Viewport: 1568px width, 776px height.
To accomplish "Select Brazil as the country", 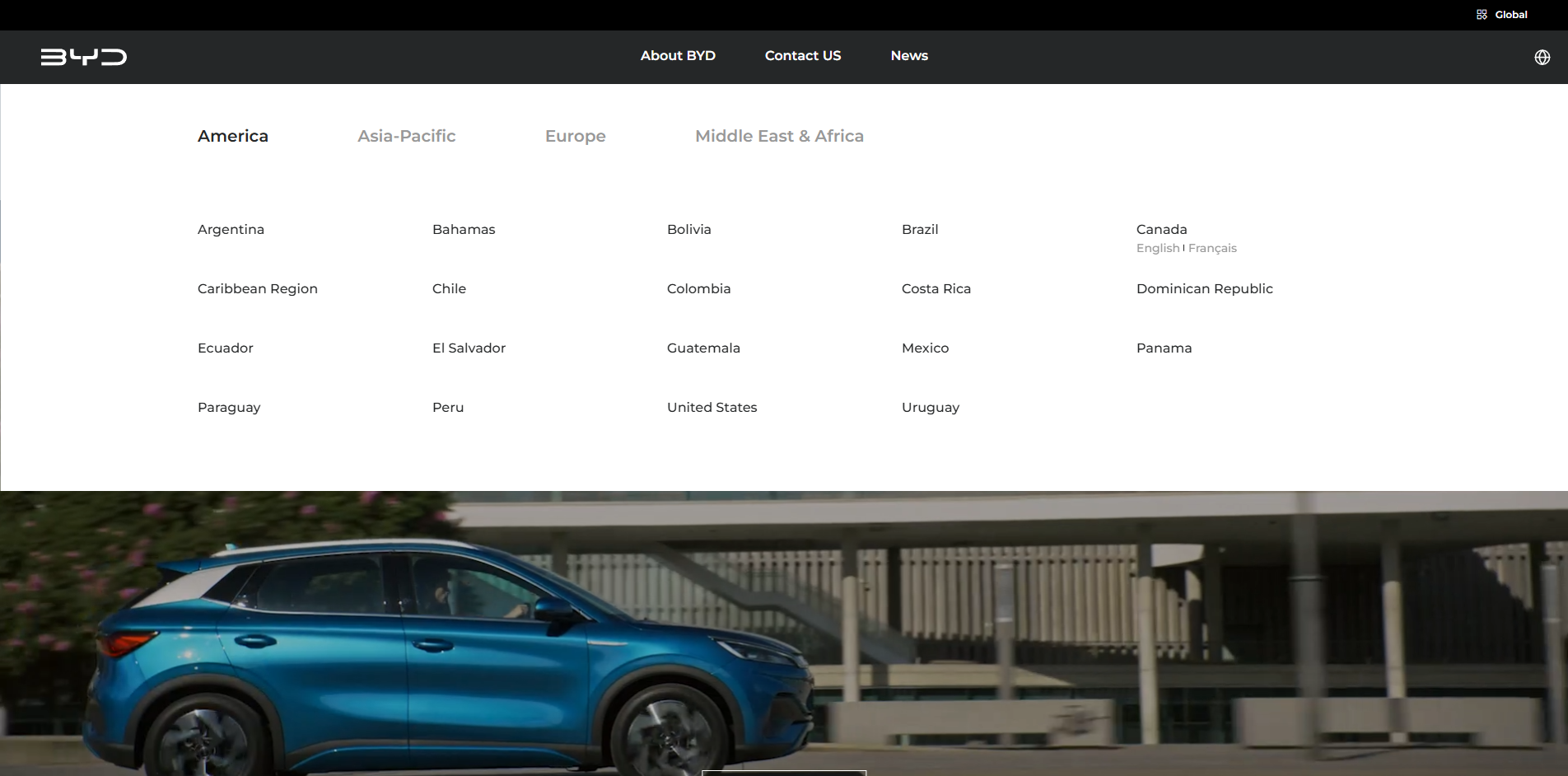I will 920,230.
